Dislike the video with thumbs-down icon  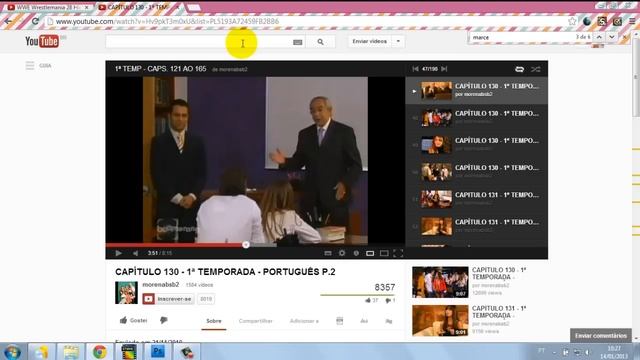(x=164, y=320)
